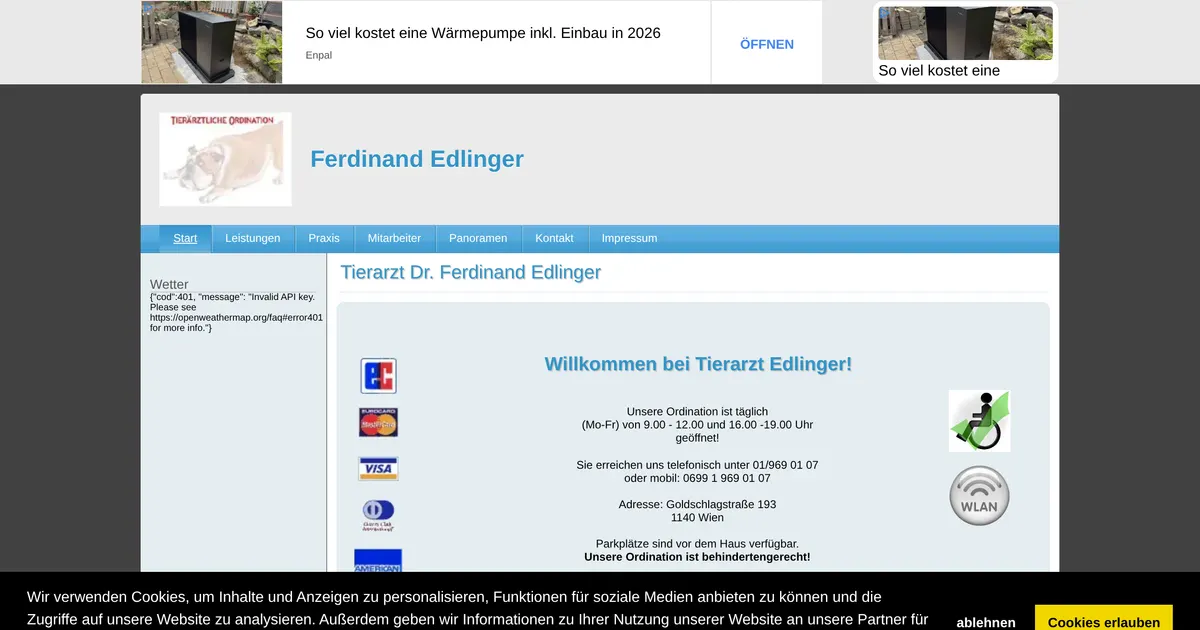1200x630 pixels.
Task: Select the Eurocard/Mastercard payment icon
Action: pos(378,421)
